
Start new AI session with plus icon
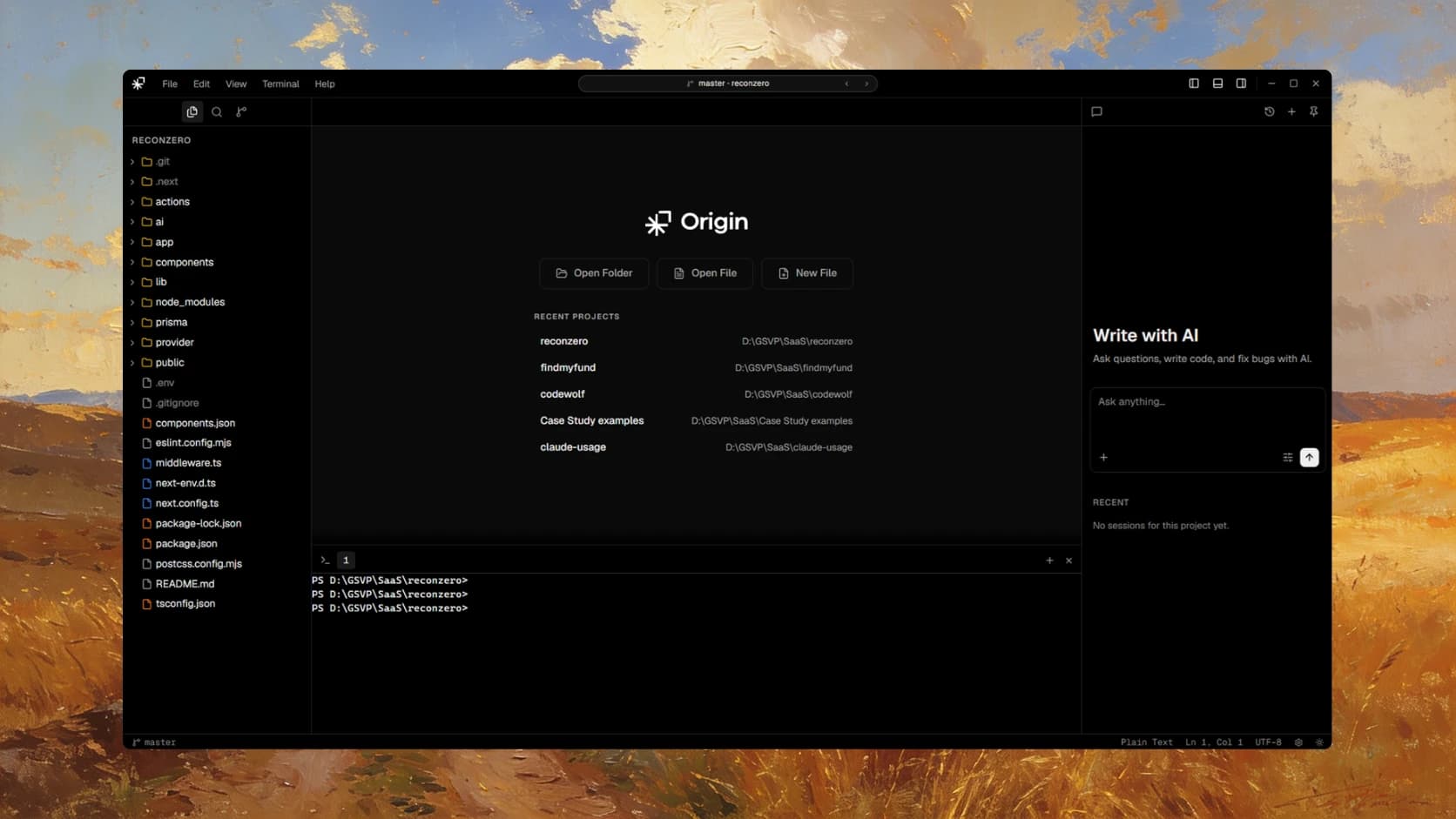coord(1291,111)
